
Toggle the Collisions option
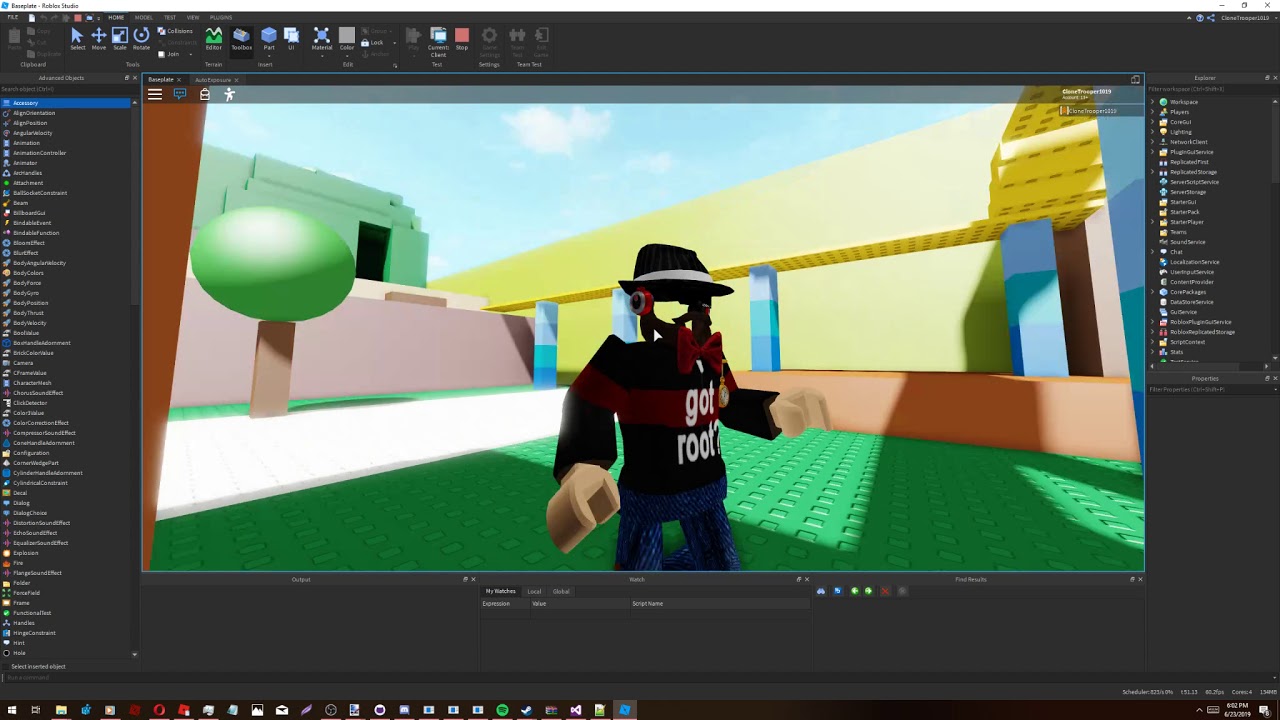[176, 31]
